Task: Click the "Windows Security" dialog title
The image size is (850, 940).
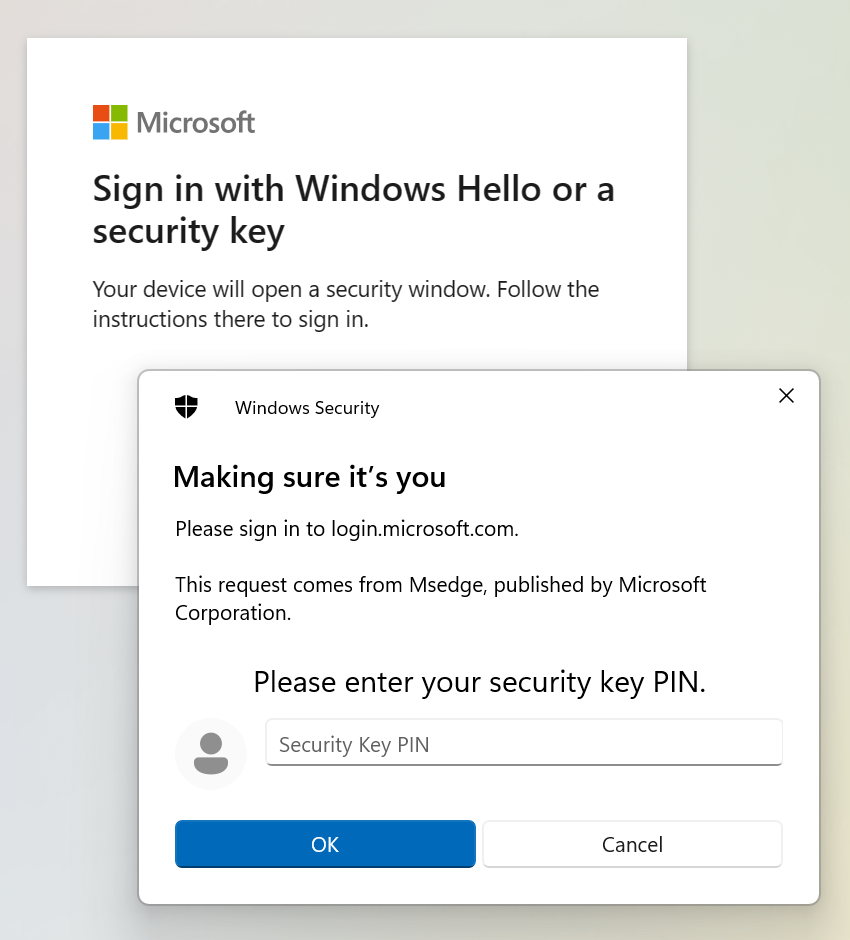Action: (x=307, y=408)
